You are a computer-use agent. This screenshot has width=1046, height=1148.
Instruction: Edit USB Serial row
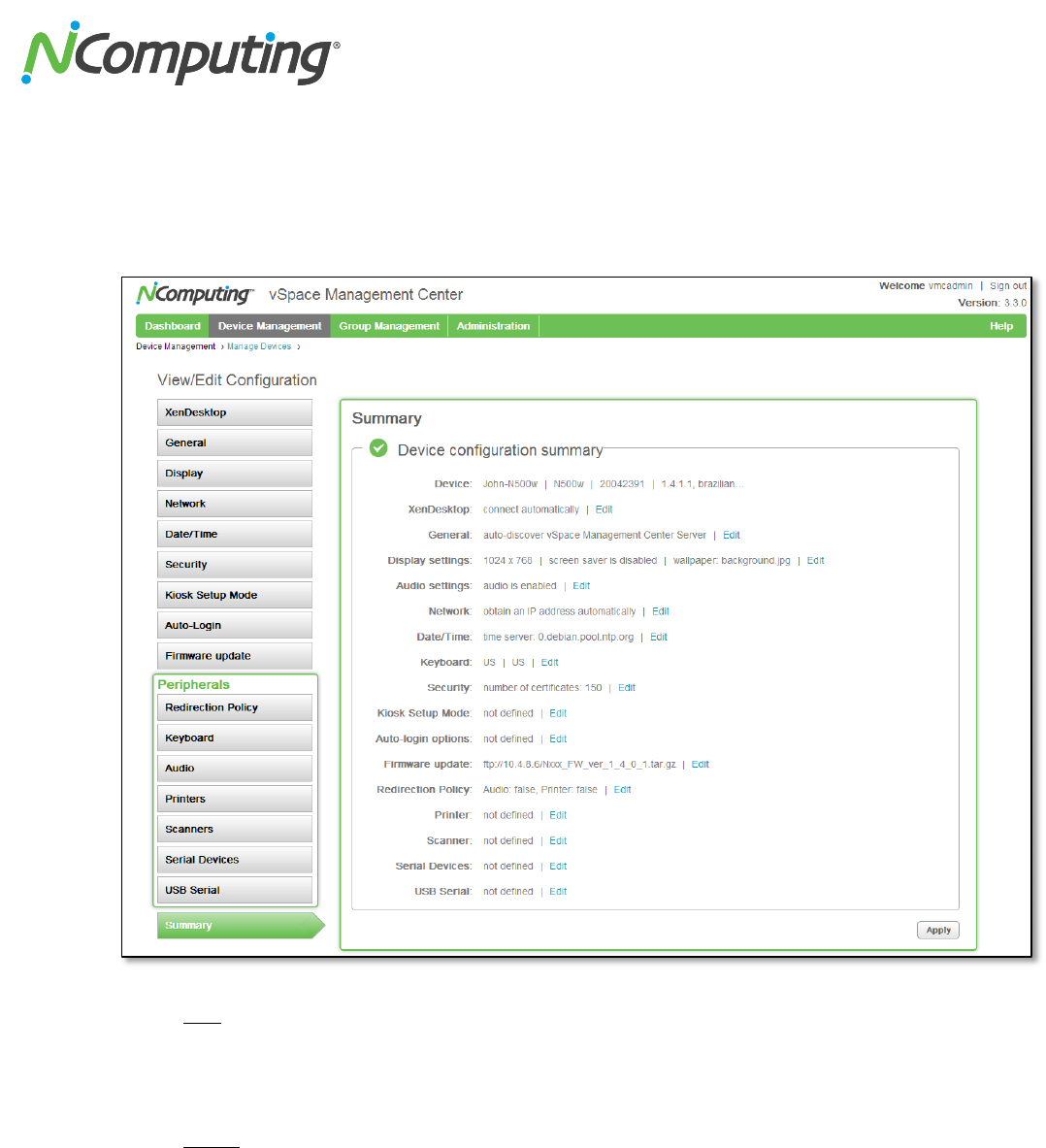[558, 891]
